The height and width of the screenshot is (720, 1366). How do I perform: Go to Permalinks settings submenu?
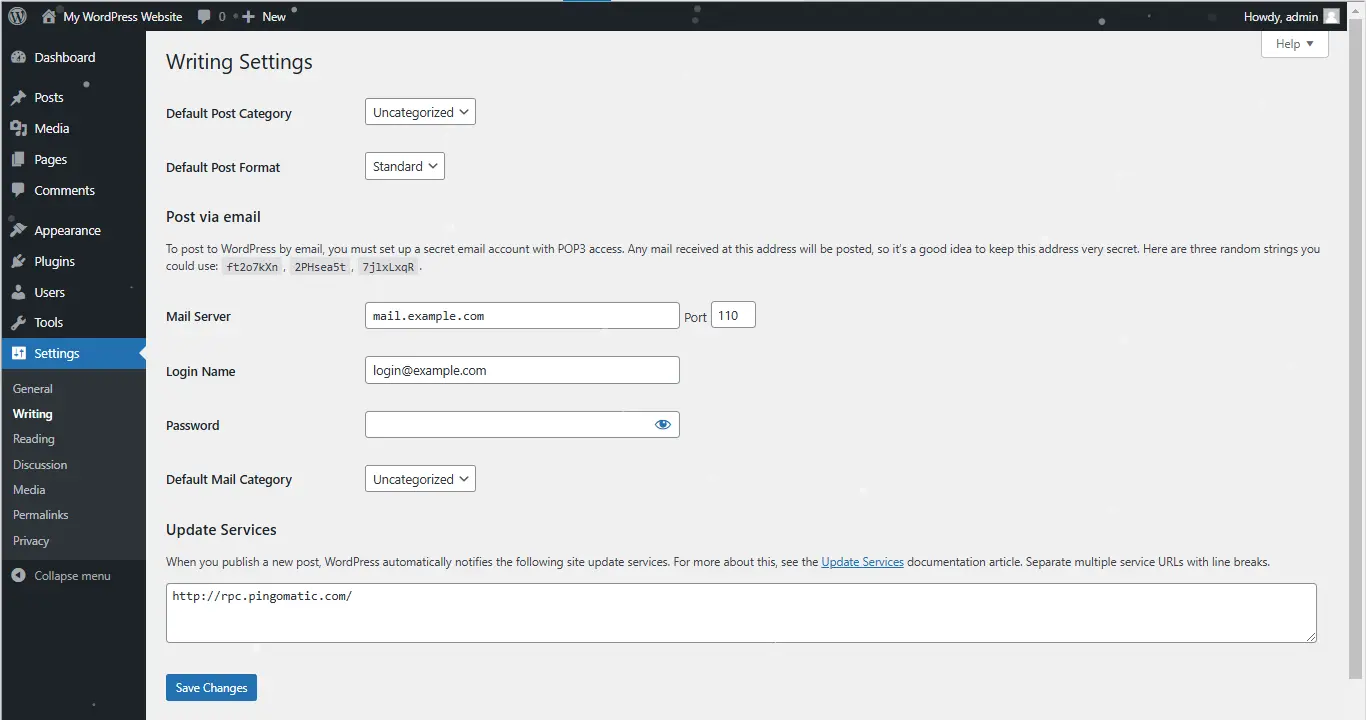point(41,514)
